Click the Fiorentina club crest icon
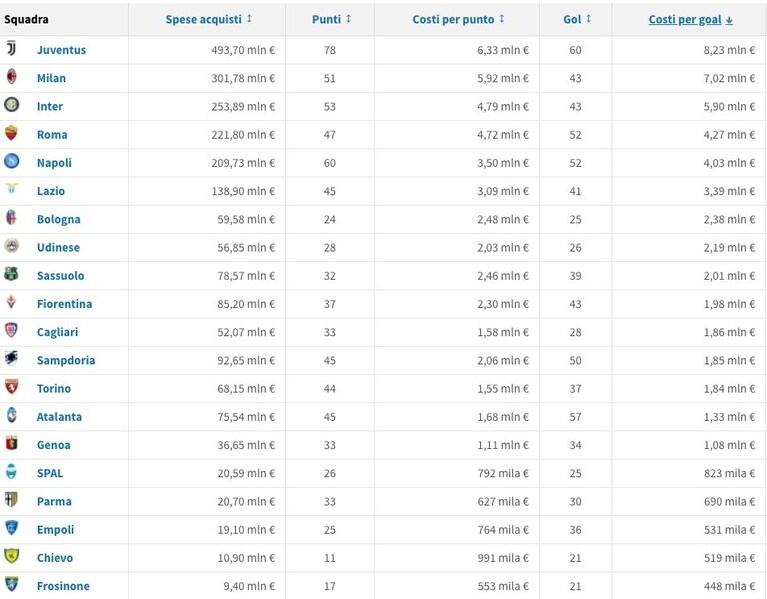 [11, 302]
